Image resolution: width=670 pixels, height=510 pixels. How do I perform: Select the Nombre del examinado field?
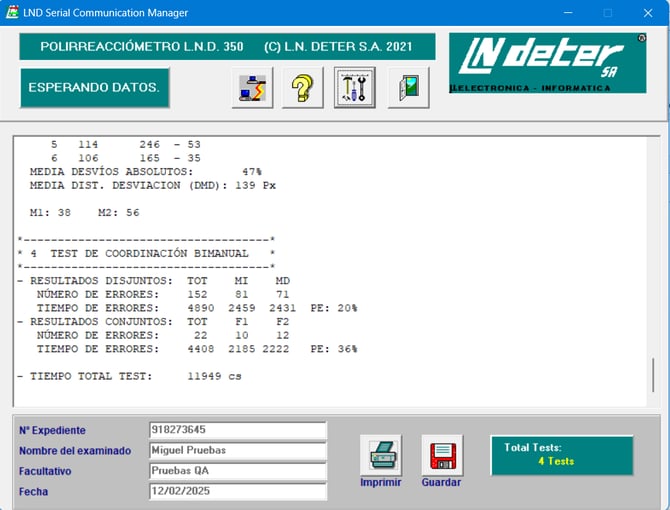237,450
